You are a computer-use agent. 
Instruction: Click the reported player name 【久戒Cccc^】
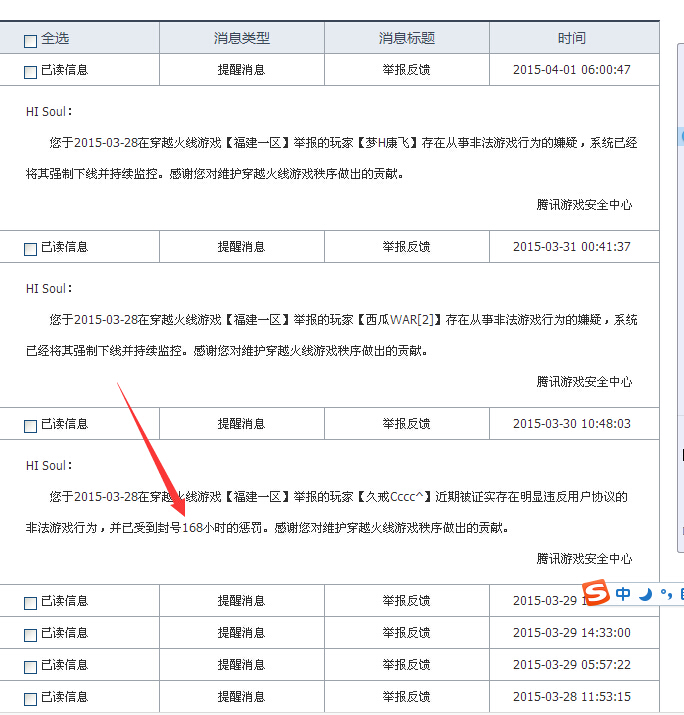point(394,497)
